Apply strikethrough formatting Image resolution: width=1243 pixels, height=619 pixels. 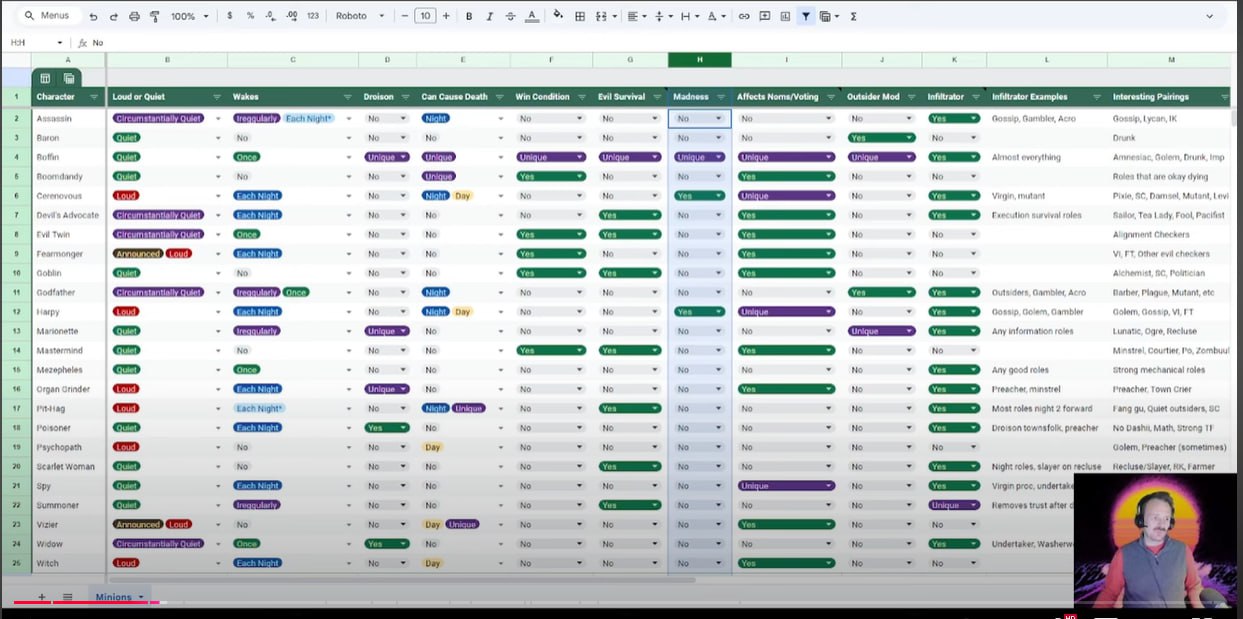[510, 17]
